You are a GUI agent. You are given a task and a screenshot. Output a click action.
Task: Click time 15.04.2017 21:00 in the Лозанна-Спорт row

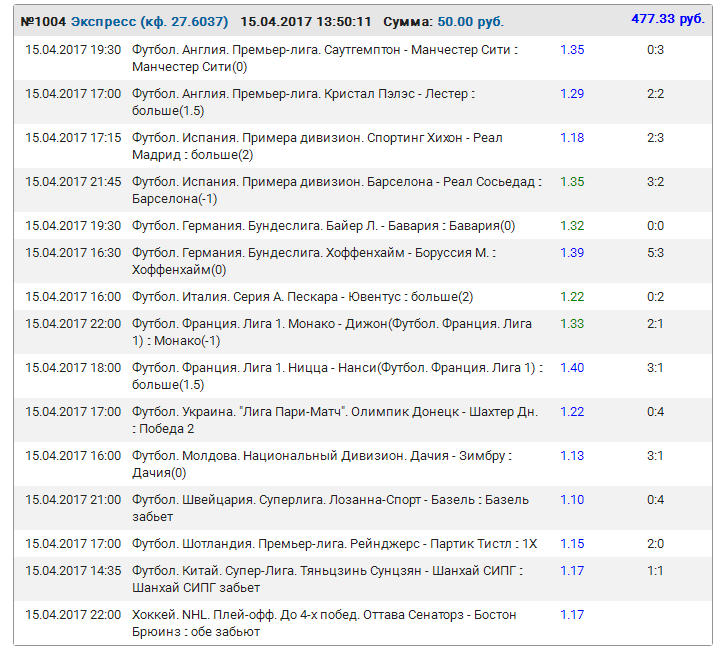pos(73,500)
